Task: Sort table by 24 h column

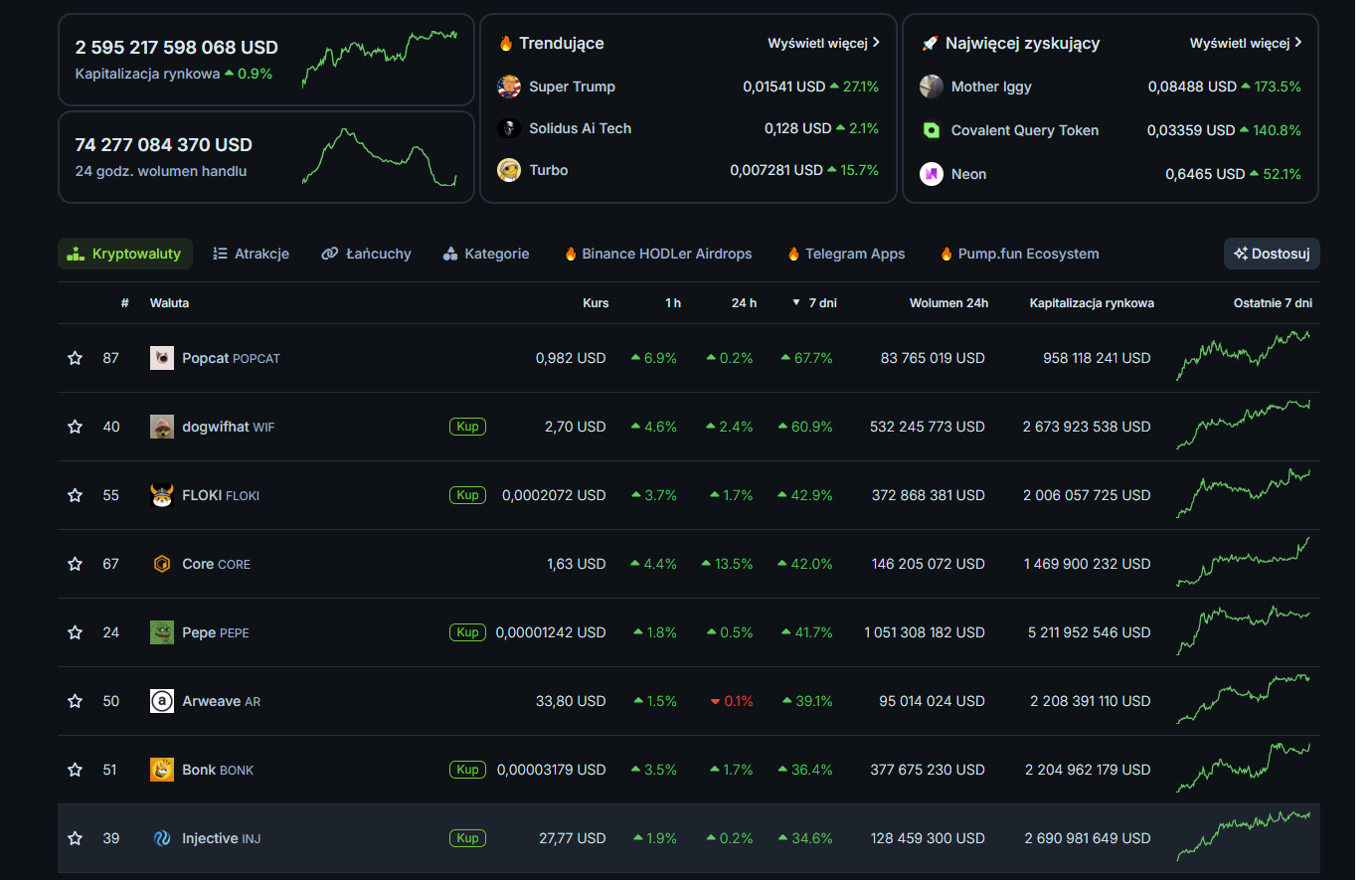Action: [x=744, y=303]
